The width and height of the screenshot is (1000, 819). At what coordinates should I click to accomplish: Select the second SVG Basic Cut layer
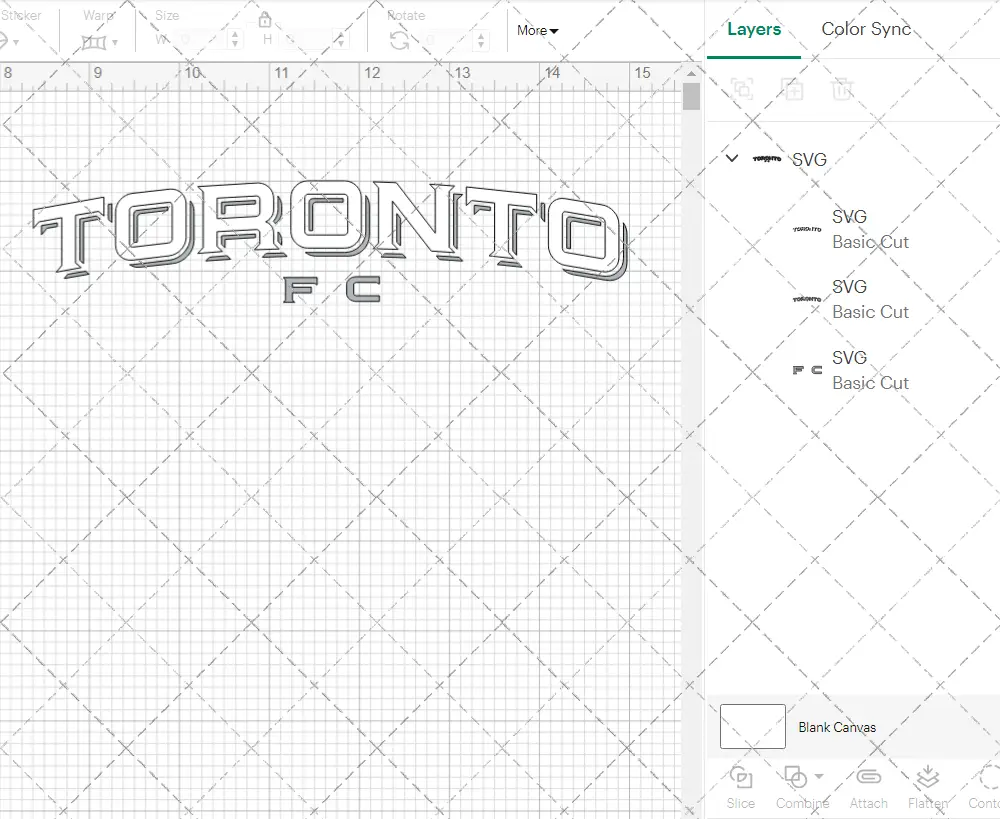pyautogui.click(x=853, y=299)
